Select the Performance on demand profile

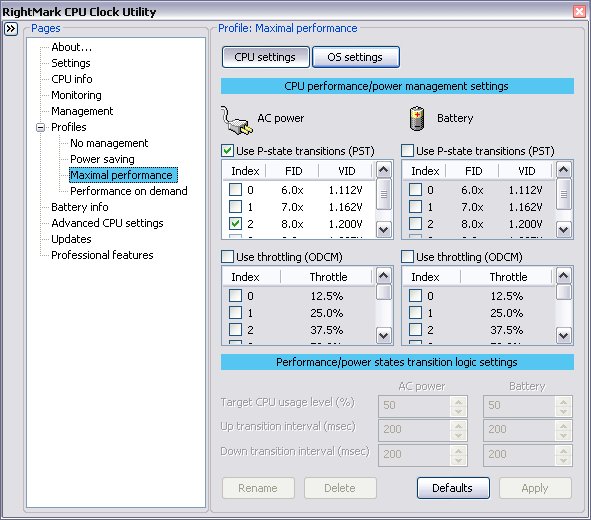pos(129,191)
